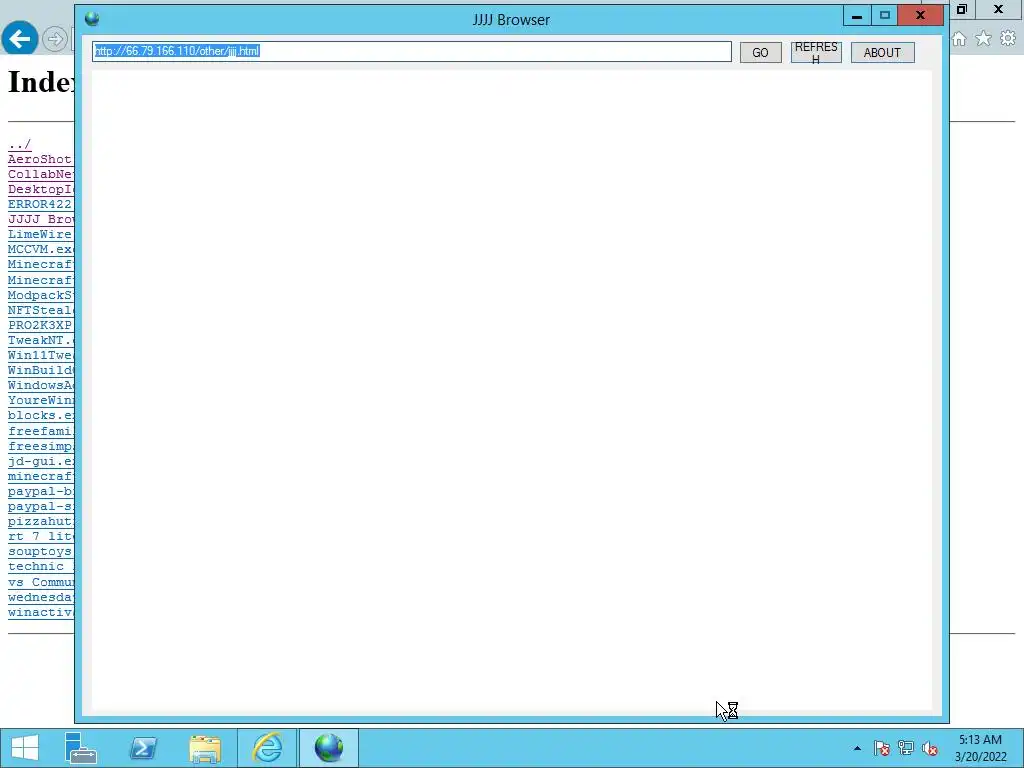Open the JJJJ Bro link in index
Viewport: 1024px width, 768px height.
[x=40, y=219]
